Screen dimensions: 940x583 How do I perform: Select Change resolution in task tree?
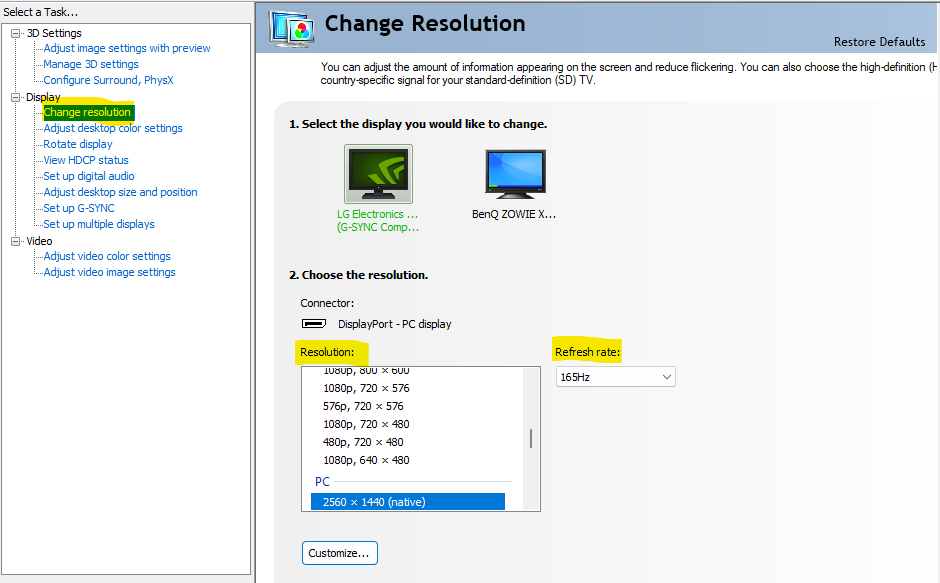(x=87, y=112)
